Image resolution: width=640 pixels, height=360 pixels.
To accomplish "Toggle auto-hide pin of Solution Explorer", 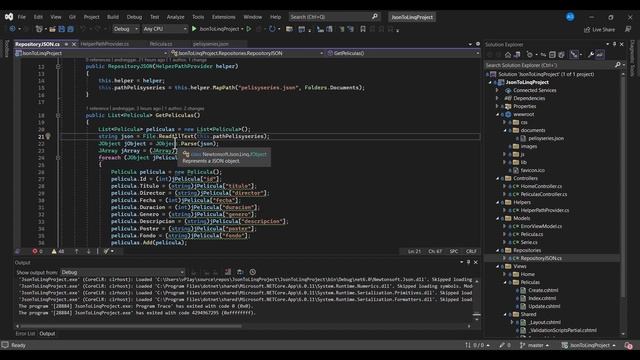I will pos(614,44).
